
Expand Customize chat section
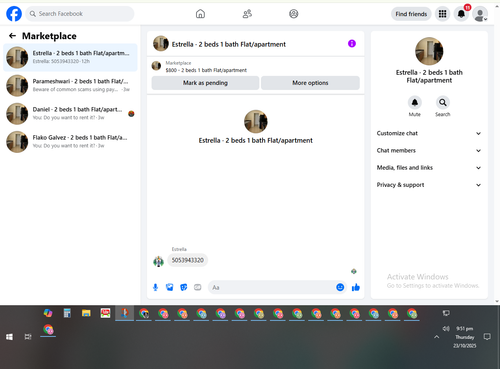[x=429, y=133]
